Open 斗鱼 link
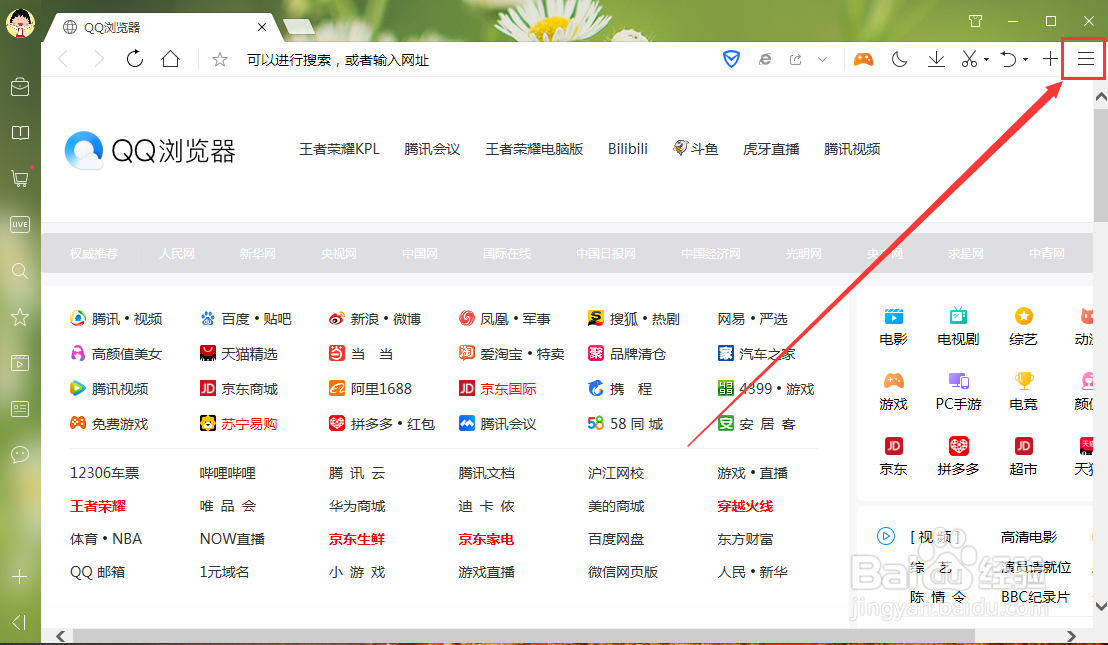 pyautogui.click(x=695, y=148)
